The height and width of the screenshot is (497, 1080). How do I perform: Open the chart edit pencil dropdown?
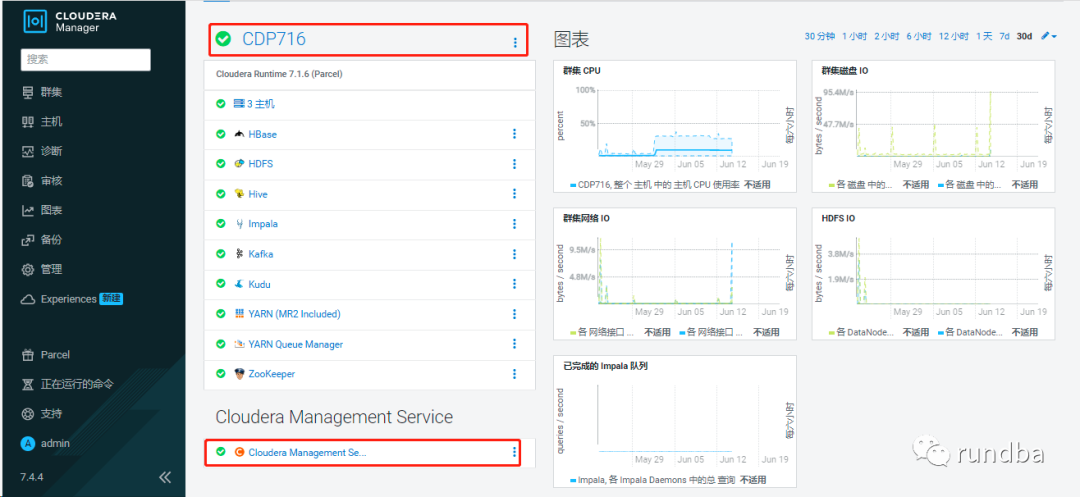tap(1049, 36)
